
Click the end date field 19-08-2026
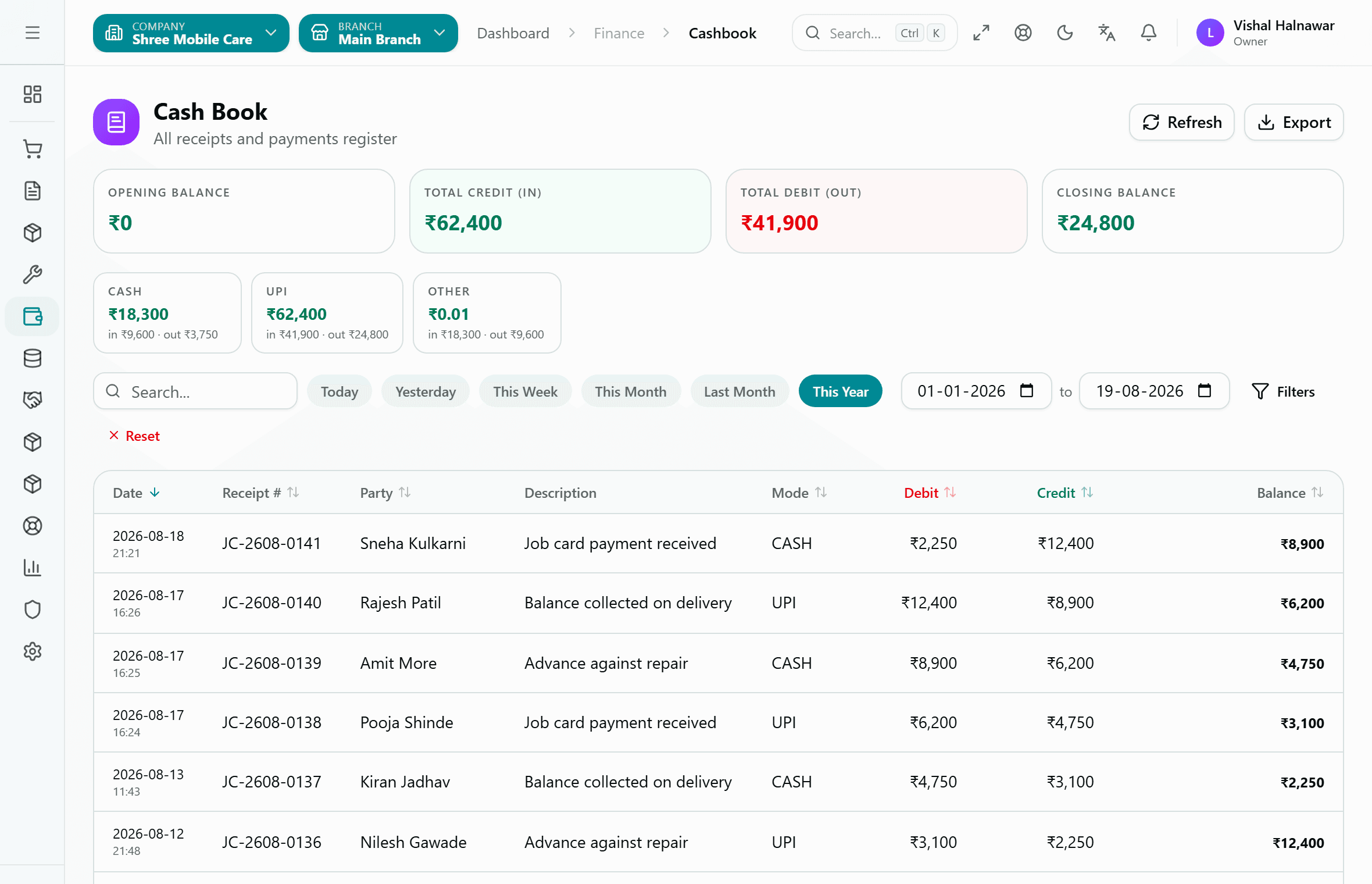pos(1155,391)
